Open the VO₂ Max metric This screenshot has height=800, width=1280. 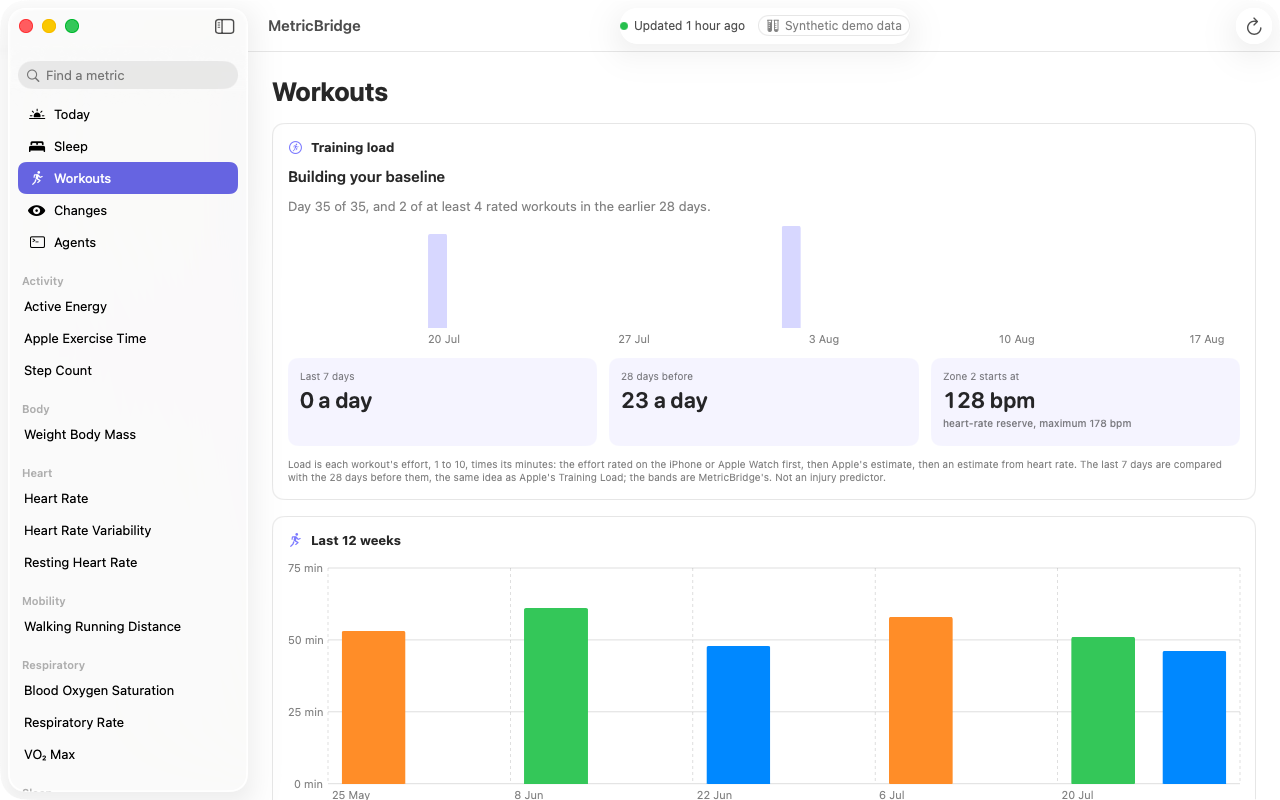128,754
